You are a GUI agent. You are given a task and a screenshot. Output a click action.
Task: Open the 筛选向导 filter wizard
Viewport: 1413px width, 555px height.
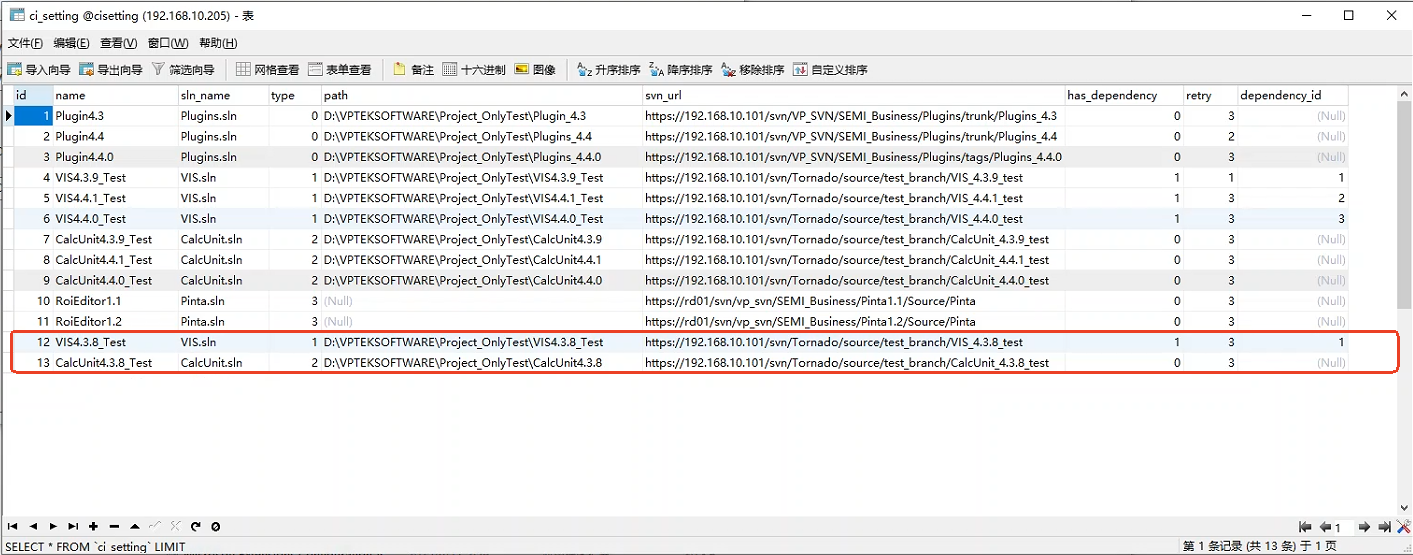coord(184,70)
